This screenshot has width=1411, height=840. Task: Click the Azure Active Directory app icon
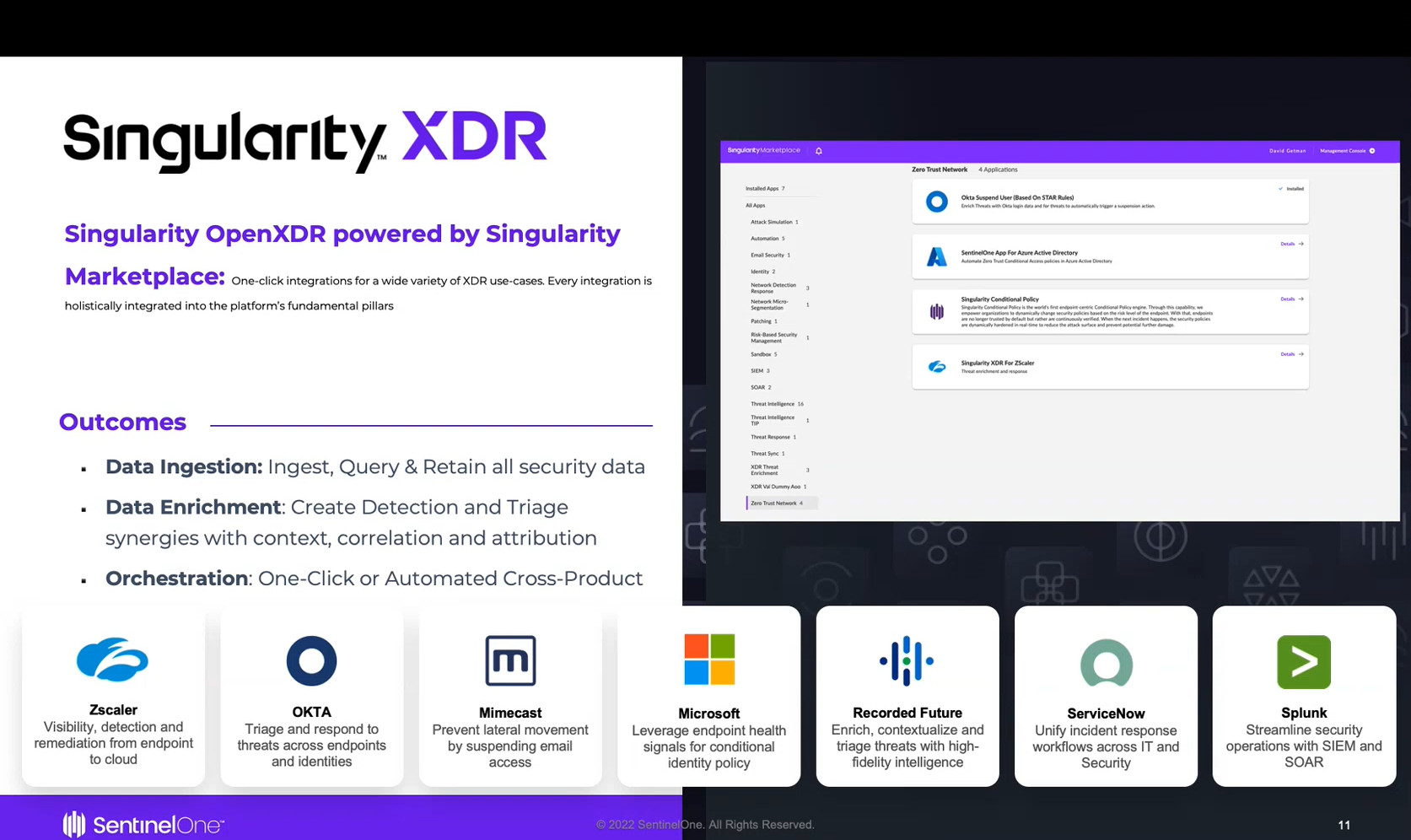point(936,256)
